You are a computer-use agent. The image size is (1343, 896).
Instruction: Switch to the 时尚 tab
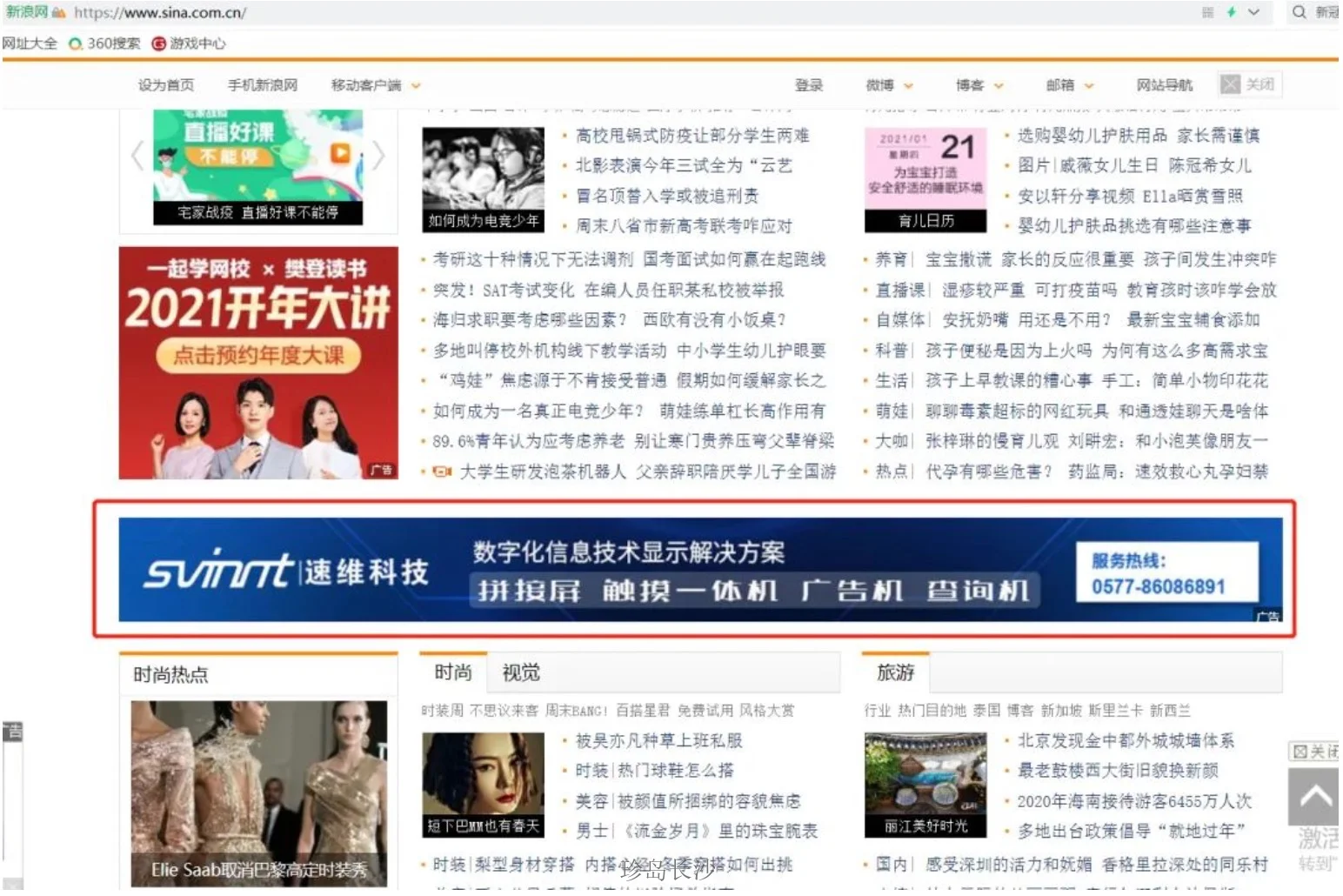pos(453,672)
